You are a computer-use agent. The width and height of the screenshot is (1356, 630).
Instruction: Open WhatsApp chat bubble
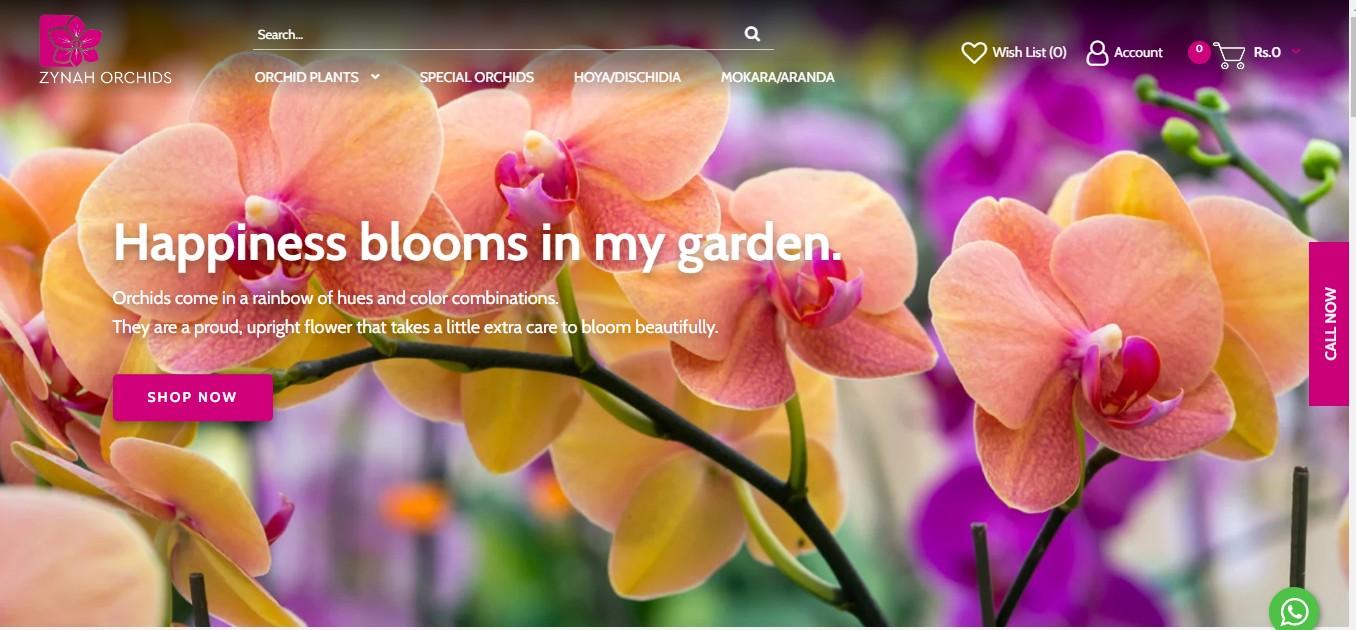point(1294,610)
